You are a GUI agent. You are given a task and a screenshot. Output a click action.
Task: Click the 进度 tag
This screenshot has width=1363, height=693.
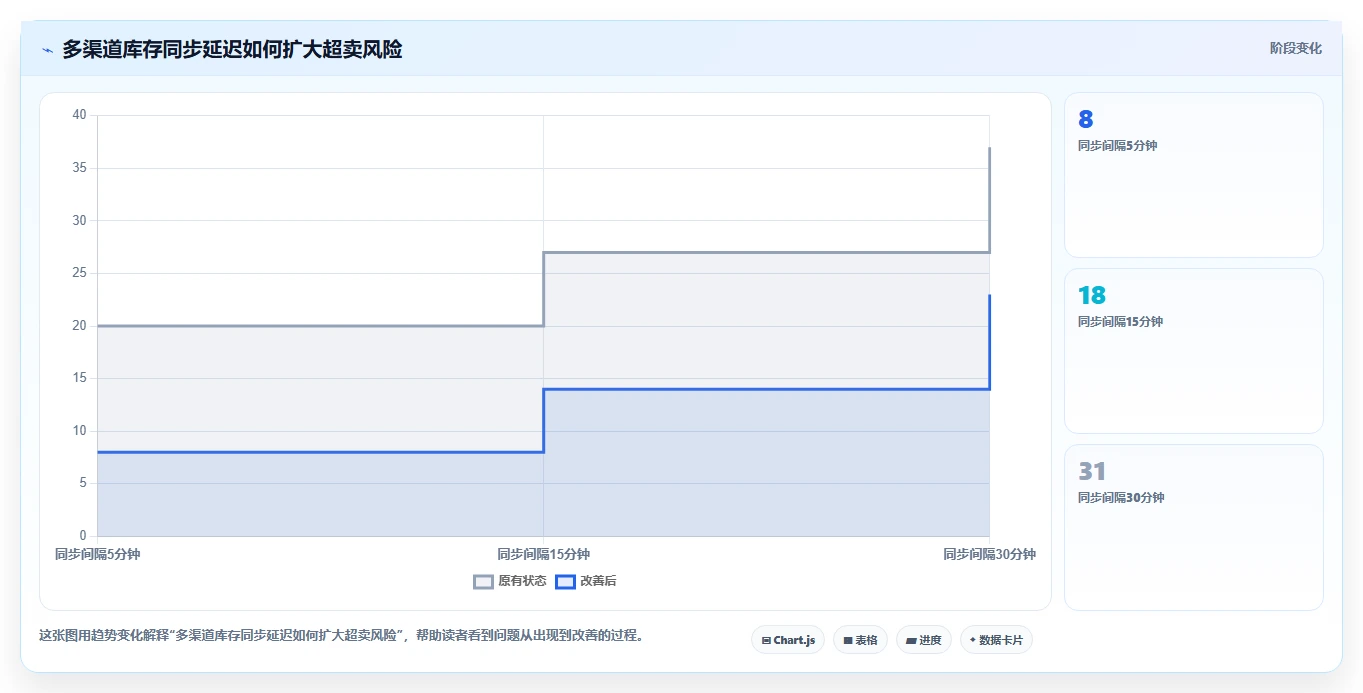(924, 640)
